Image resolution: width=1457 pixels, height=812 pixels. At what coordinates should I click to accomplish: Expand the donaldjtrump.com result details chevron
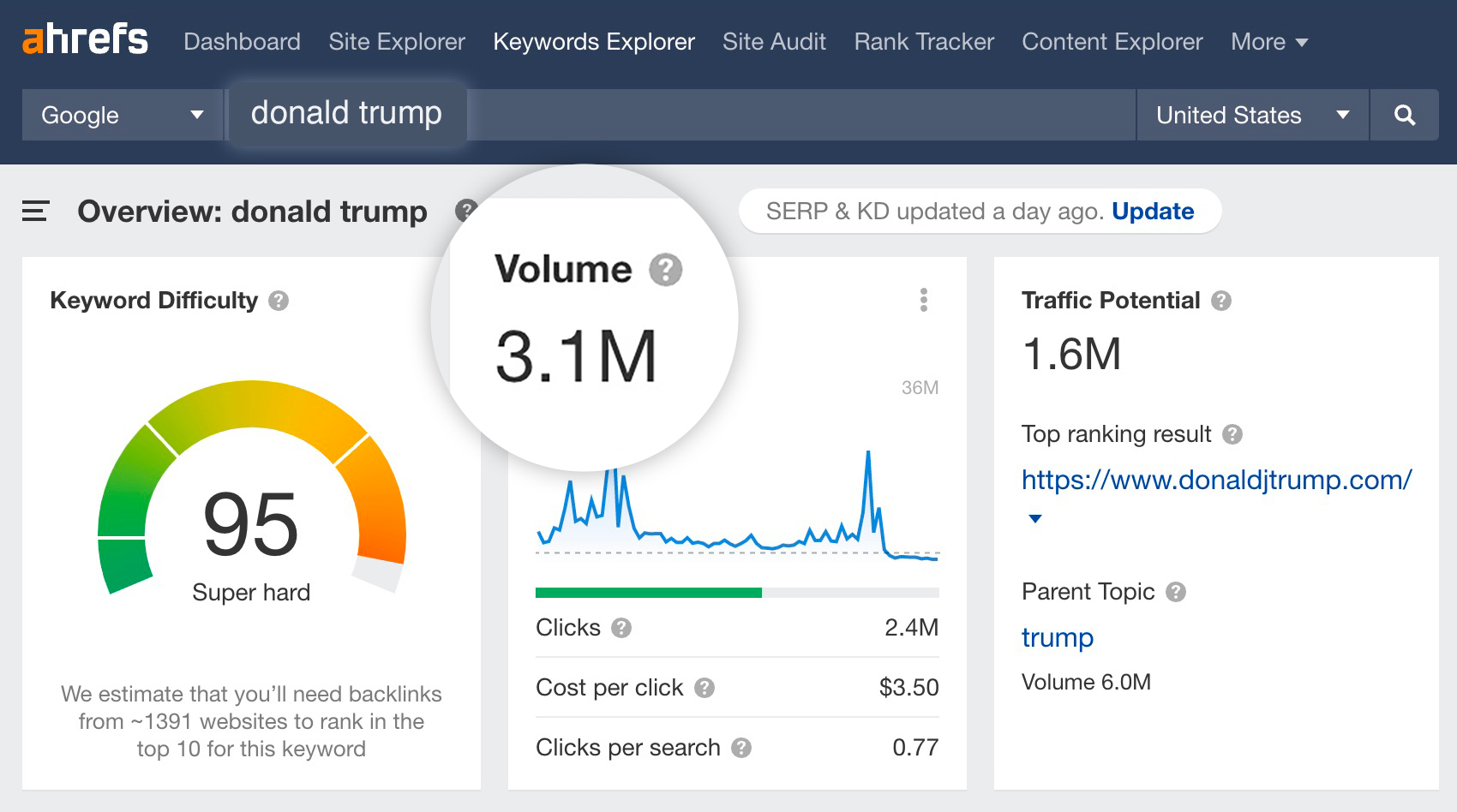pyautogui.click(x=1034, y=517)
